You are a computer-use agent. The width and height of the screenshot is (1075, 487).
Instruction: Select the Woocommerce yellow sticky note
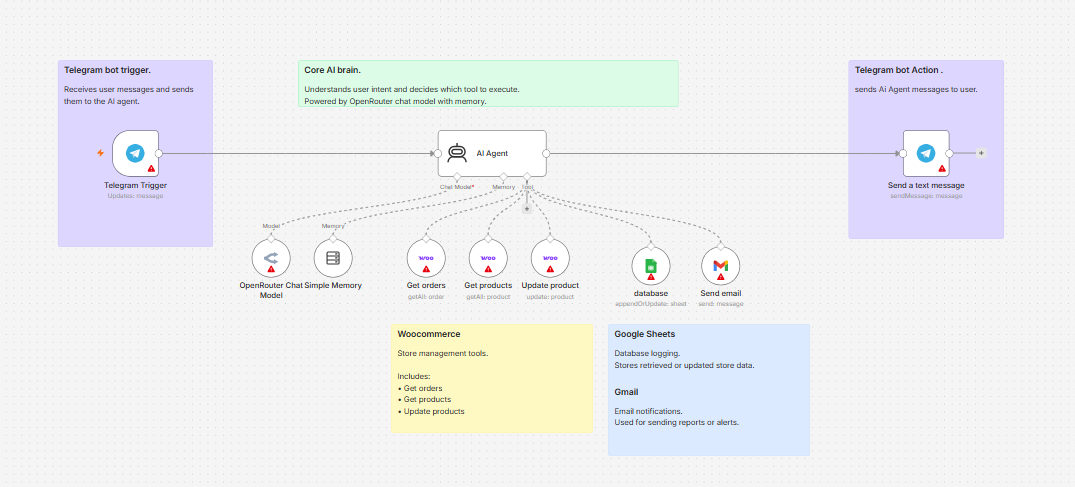click(492, 379)
